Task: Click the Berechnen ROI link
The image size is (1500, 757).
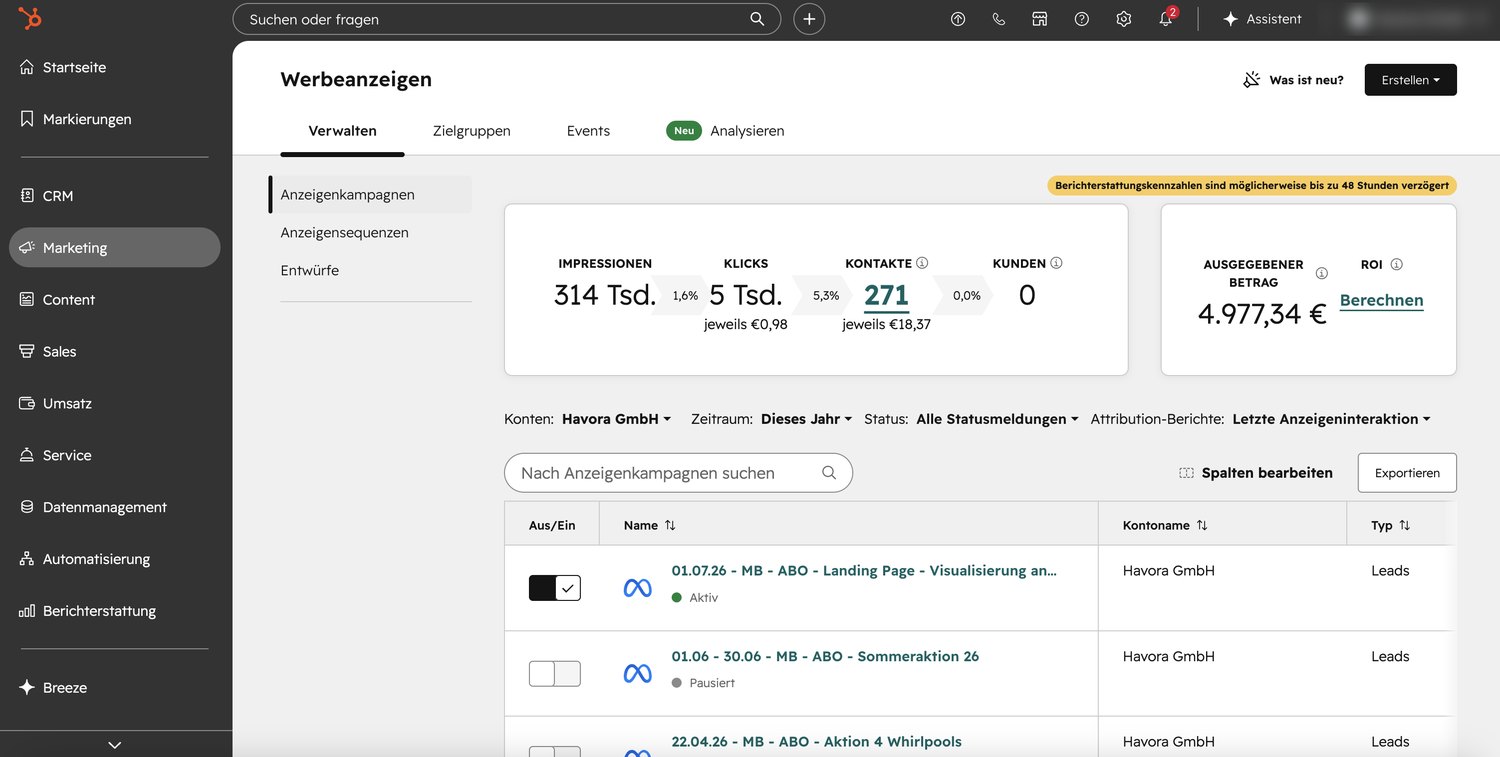Action: 1381,300
